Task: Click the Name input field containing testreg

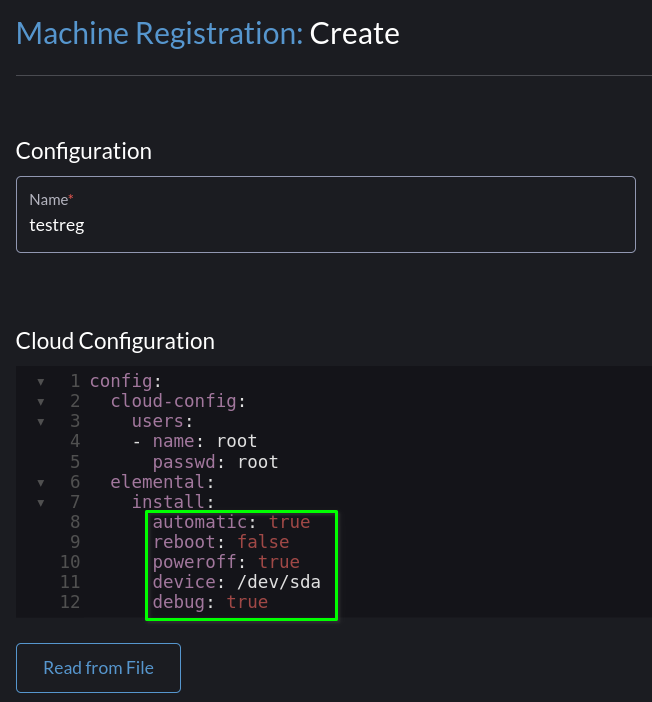Action: pos(326,214)
